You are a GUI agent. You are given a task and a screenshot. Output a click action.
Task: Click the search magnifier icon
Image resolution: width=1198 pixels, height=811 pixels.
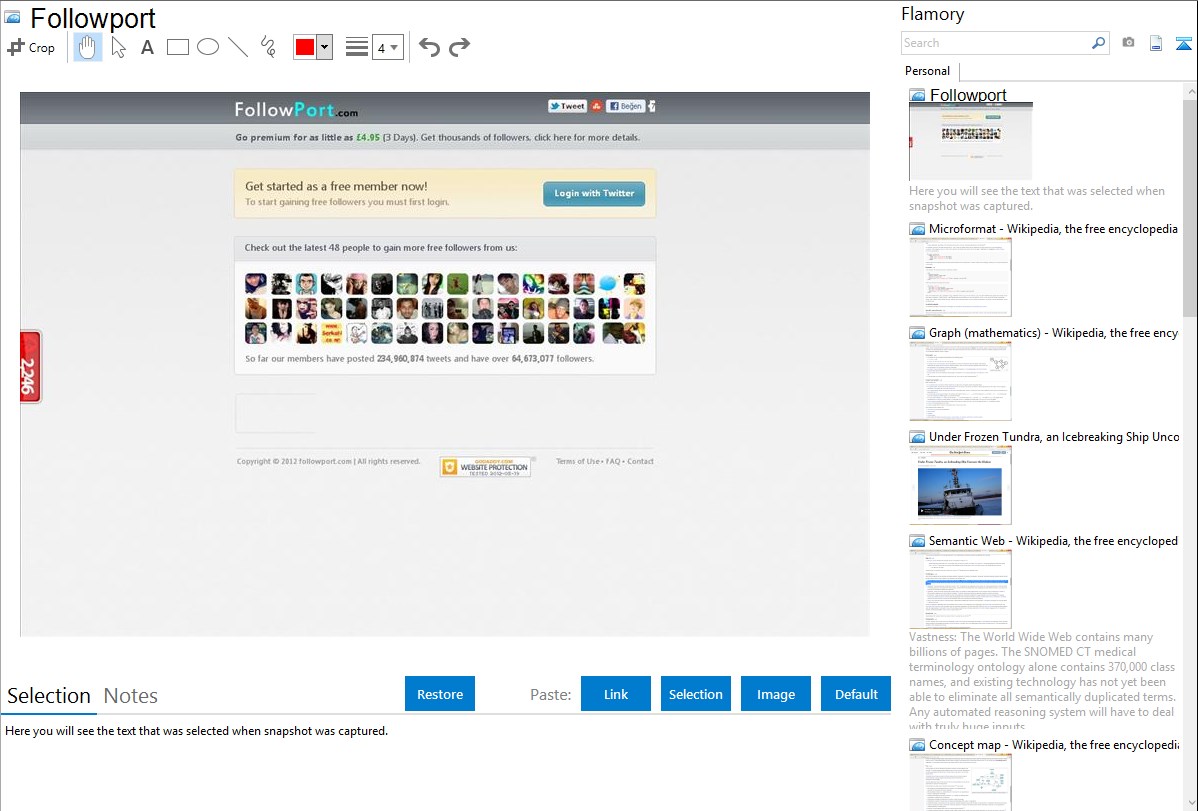[x=1099, y=43]
